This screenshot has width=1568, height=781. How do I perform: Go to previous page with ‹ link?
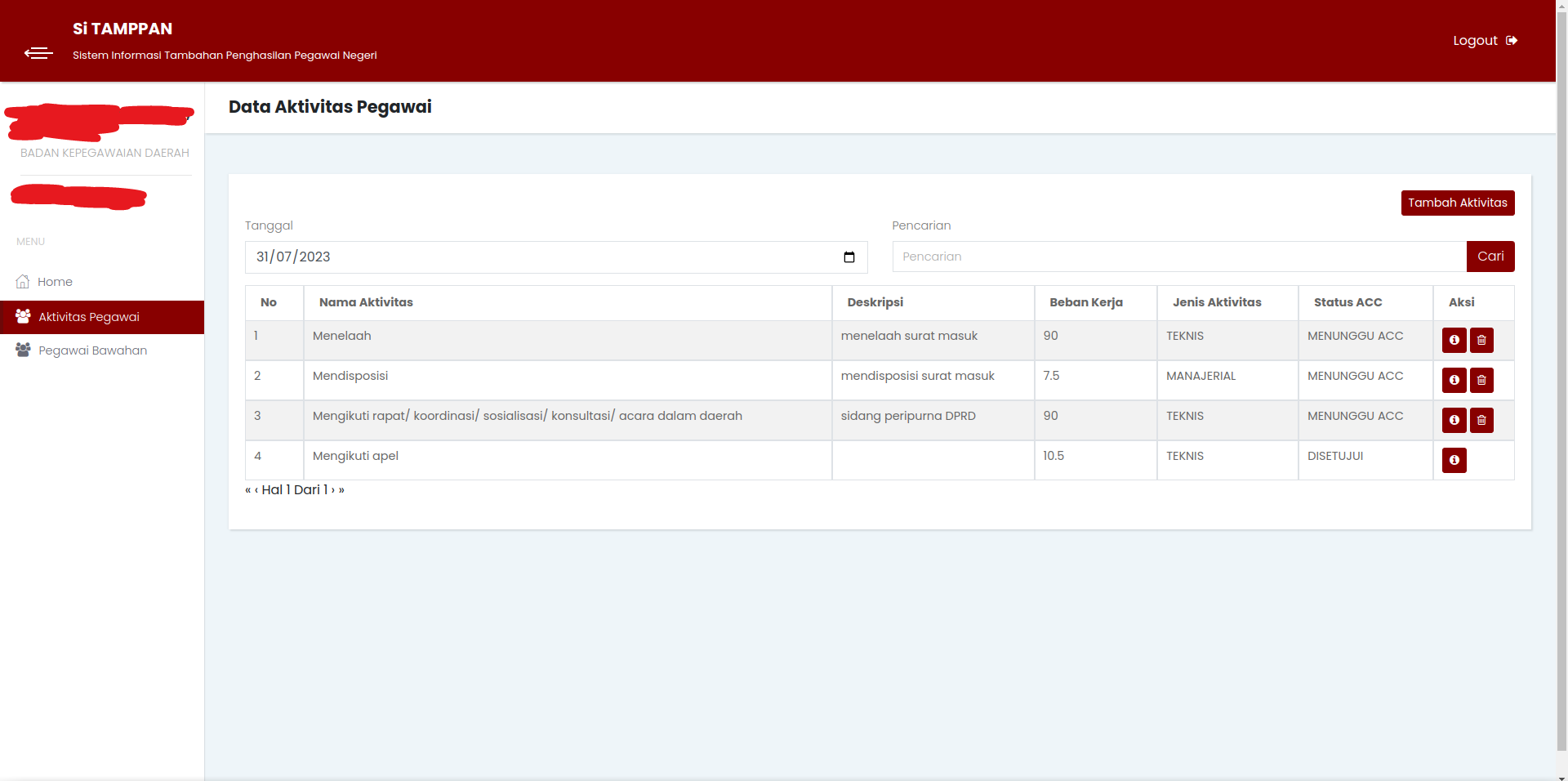256,490
